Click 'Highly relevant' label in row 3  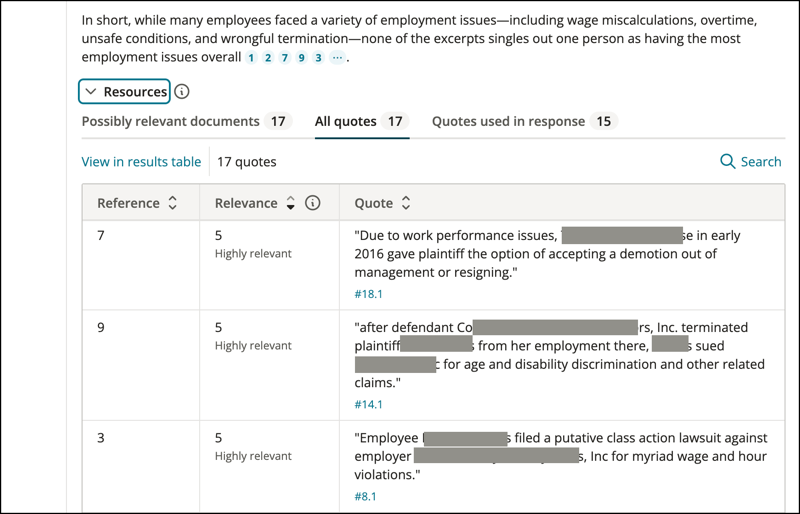pyautogui.click(x=253, y=456)
